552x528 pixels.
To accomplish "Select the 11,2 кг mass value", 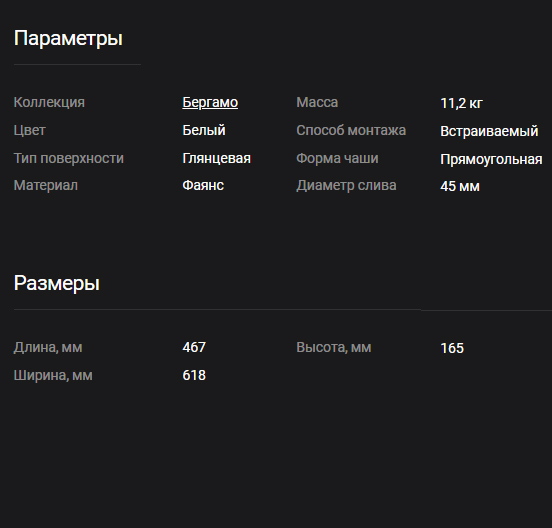I will [462, 103].
